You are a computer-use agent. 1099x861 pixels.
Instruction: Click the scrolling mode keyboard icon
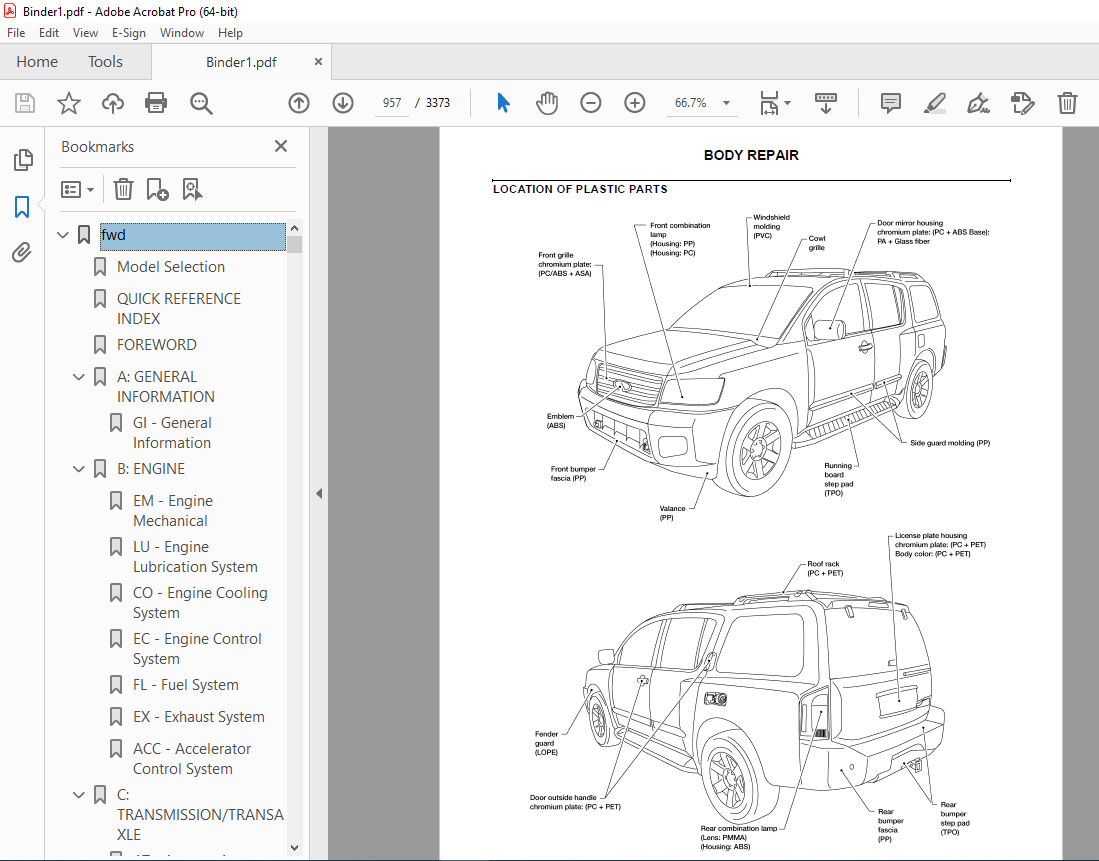[x=826, y=103]
